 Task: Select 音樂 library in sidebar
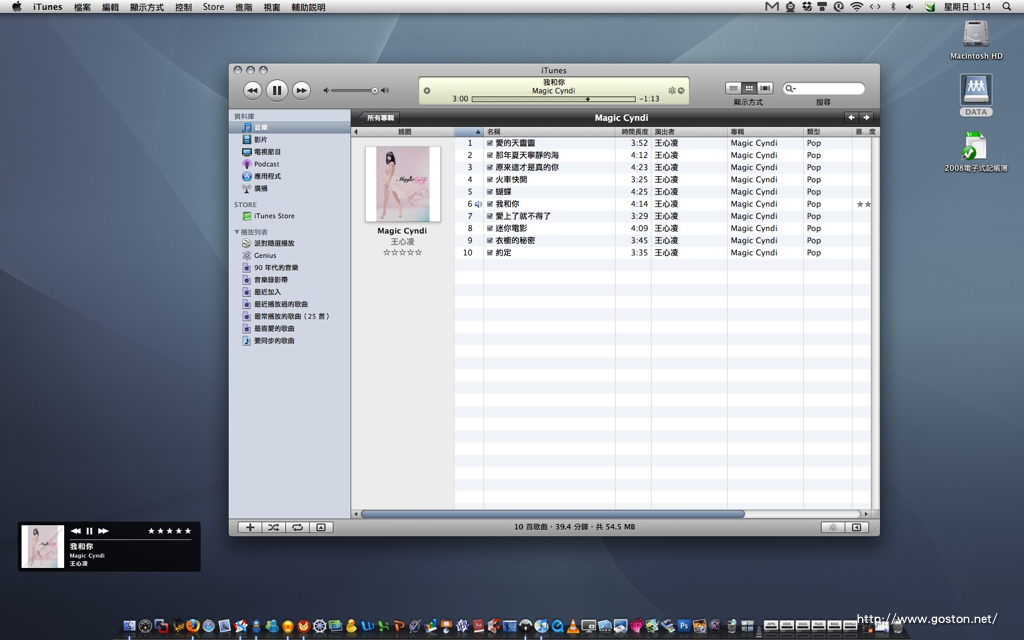(x=289, y=127)
